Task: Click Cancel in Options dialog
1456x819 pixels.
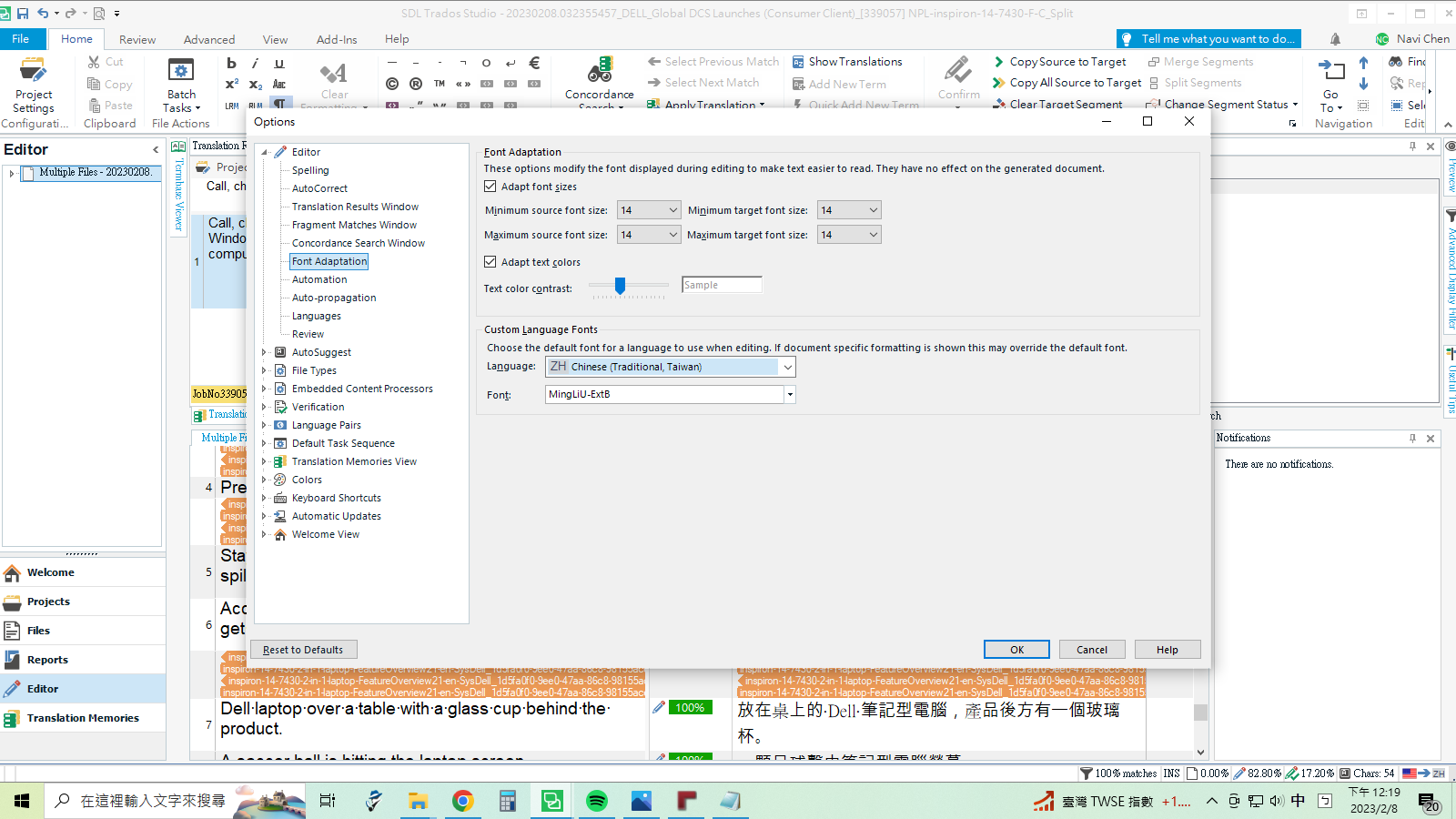Action: 1092,650
